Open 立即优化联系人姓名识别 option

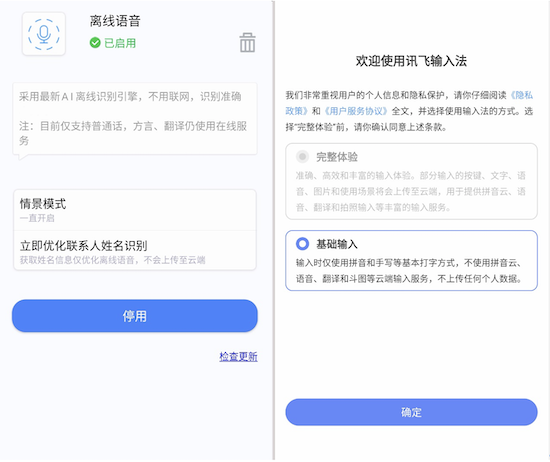pos(135,250)
